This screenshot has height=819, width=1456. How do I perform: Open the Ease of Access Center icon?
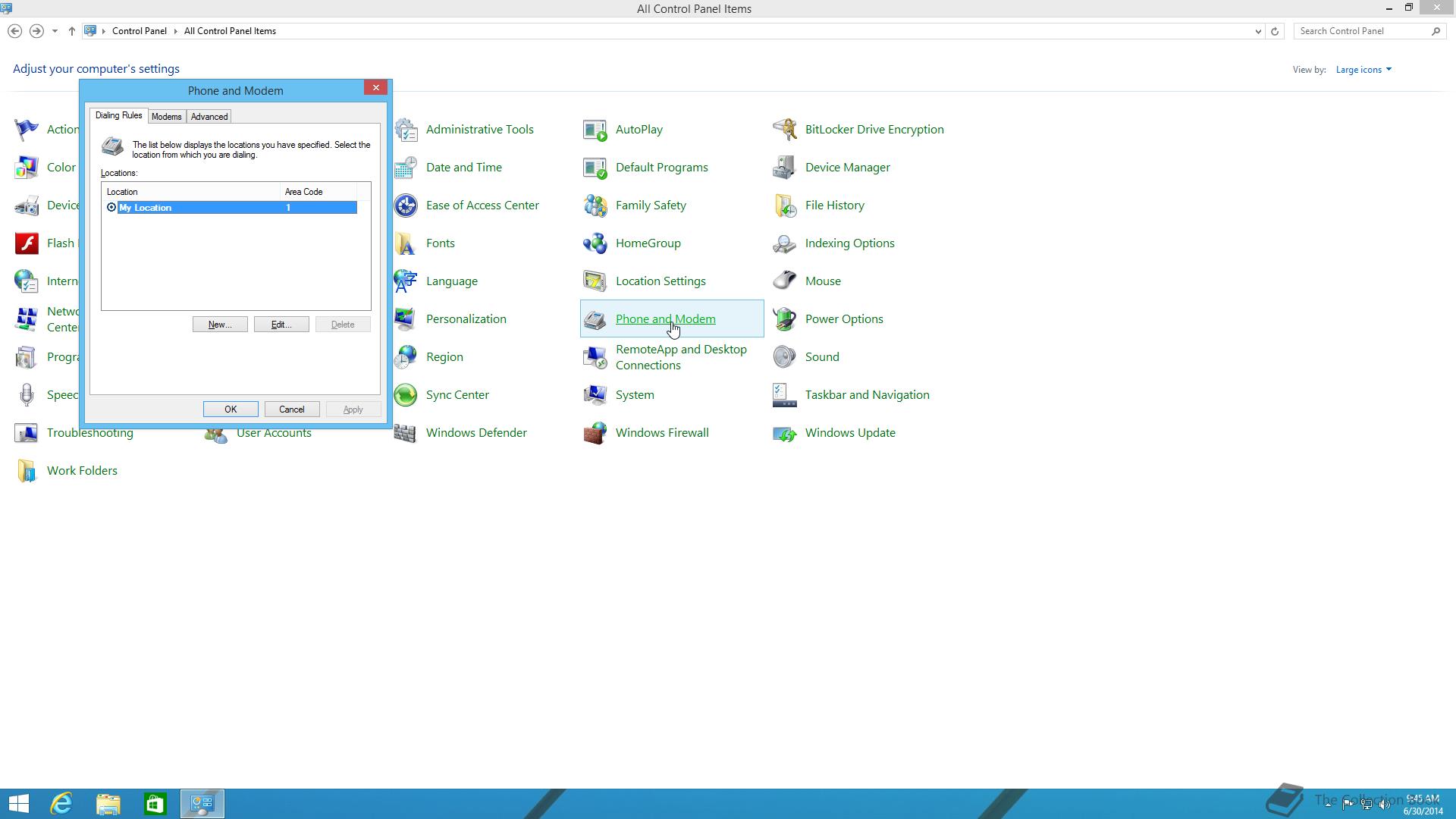tap(406, 206)
